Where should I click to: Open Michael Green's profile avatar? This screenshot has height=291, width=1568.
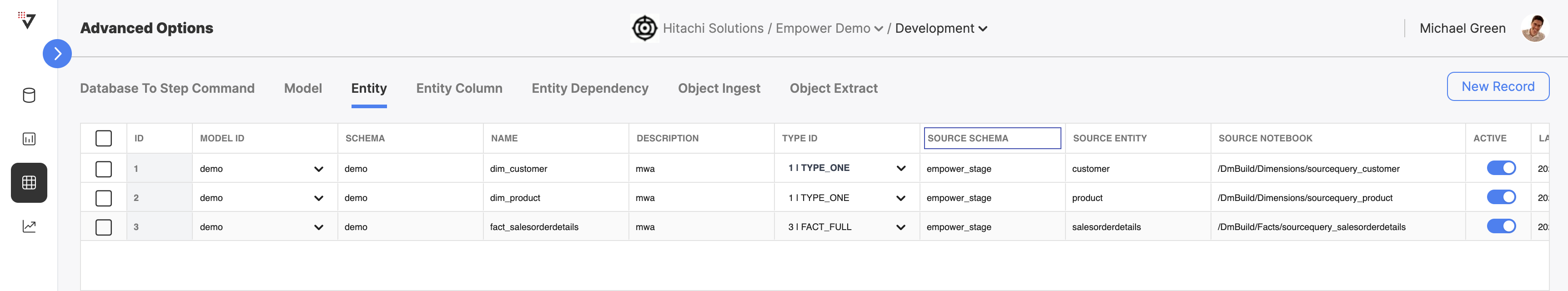pyautogui.click(x=1534, y=28)
